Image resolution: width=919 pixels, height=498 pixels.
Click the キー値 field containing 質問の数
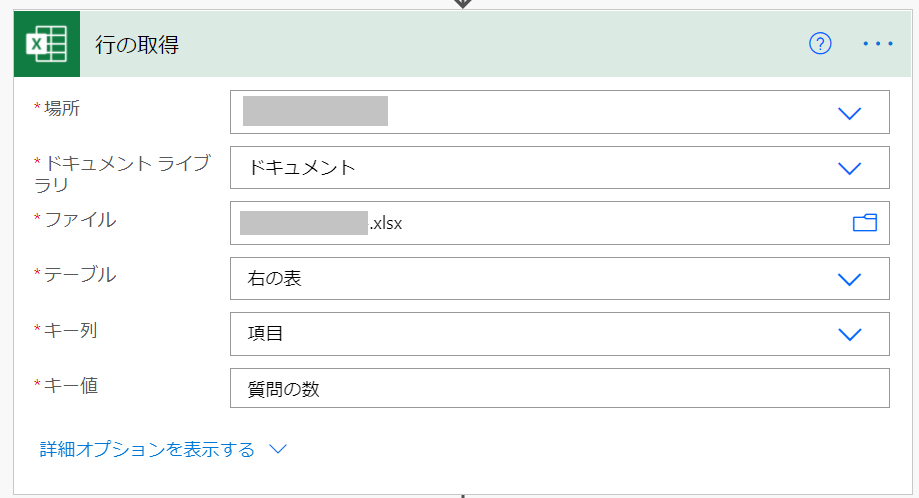[560, 388]
